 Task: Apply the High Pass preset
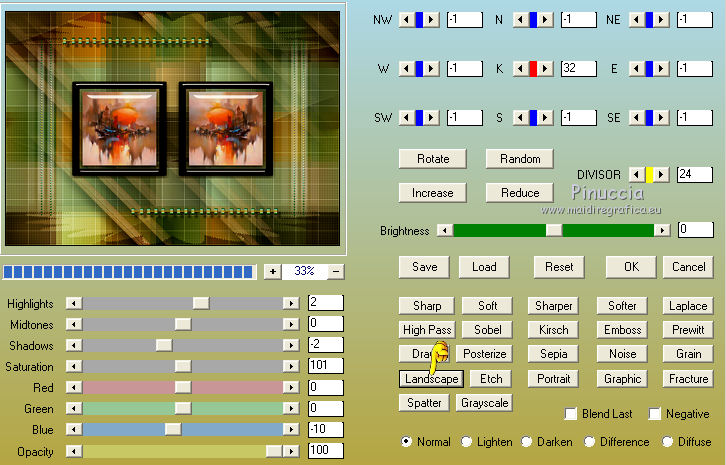click(427, 330)
